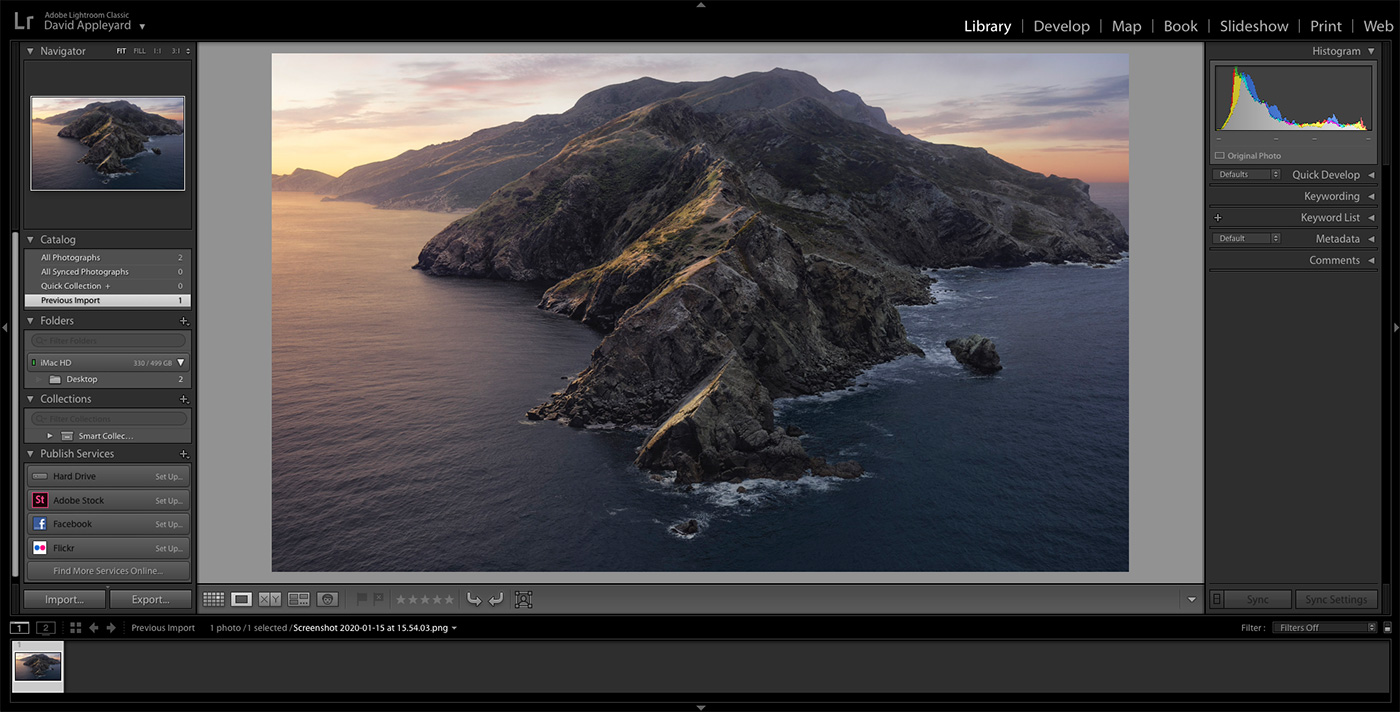
Task: Select Loupe view icon in toolbar
Action: (241, 599)
